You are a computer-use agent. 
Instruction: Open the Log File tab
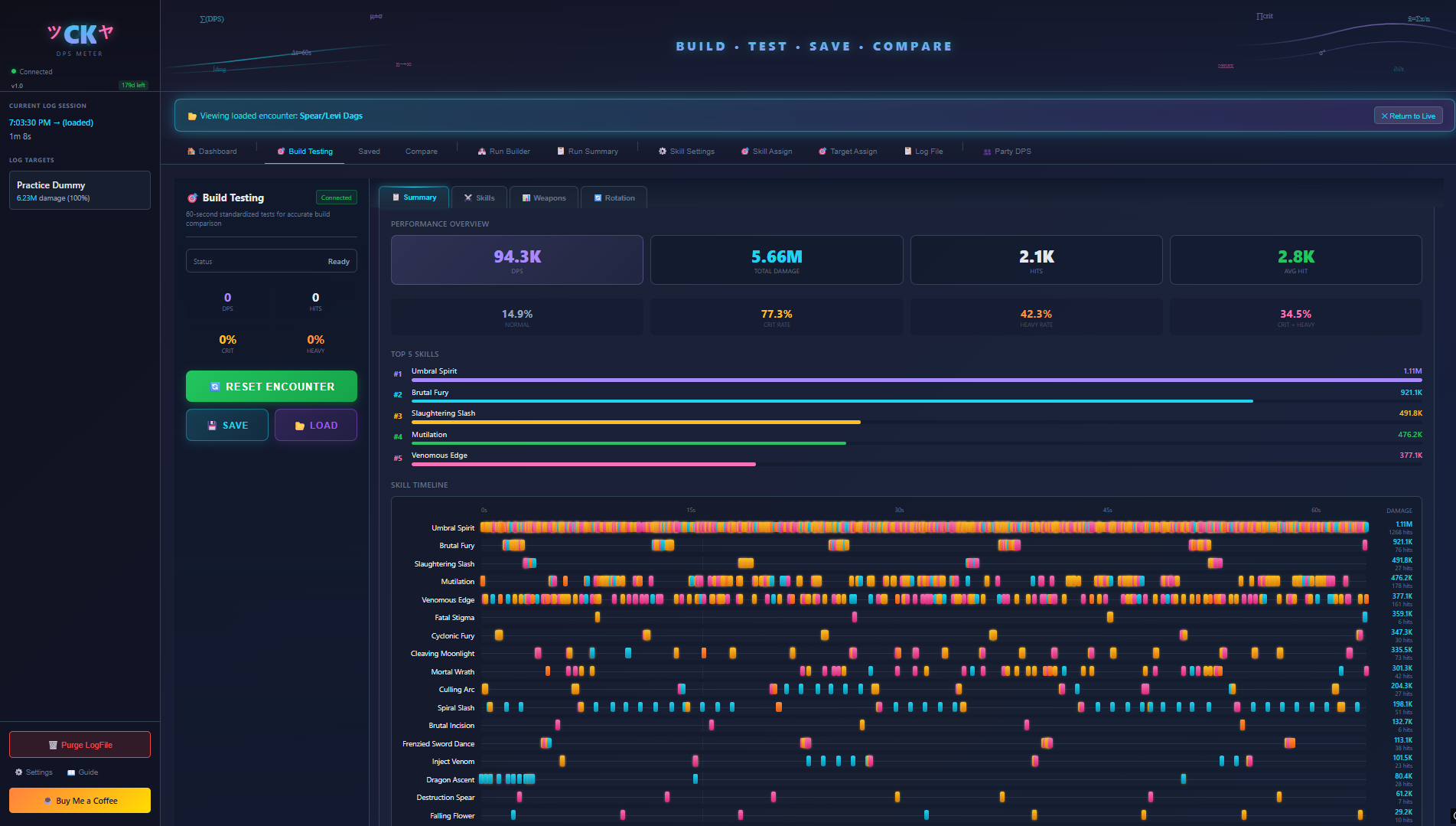click(x=923, y=152)
